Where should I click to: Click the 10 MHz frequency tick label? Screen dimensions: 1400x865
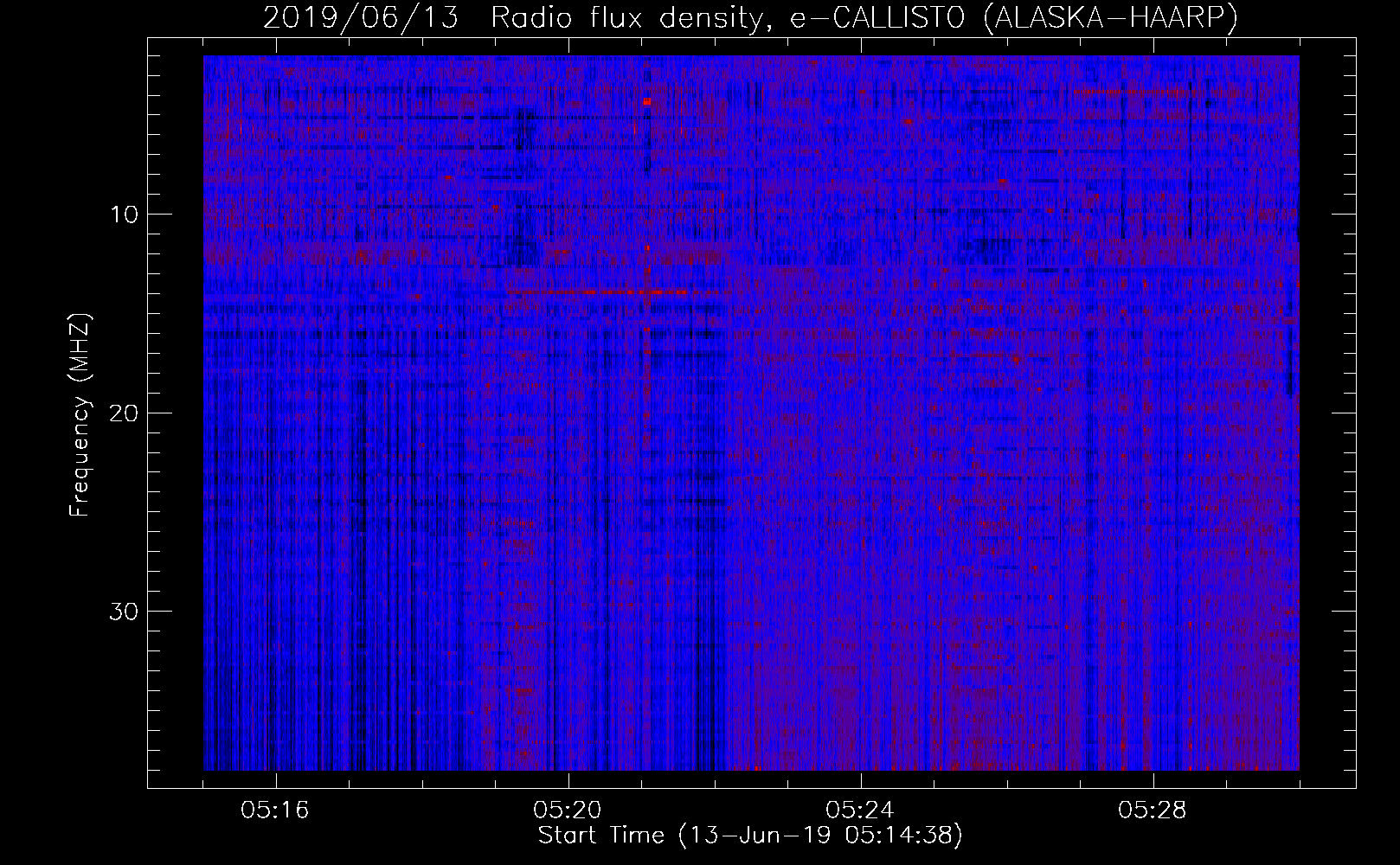pos(125,215)
